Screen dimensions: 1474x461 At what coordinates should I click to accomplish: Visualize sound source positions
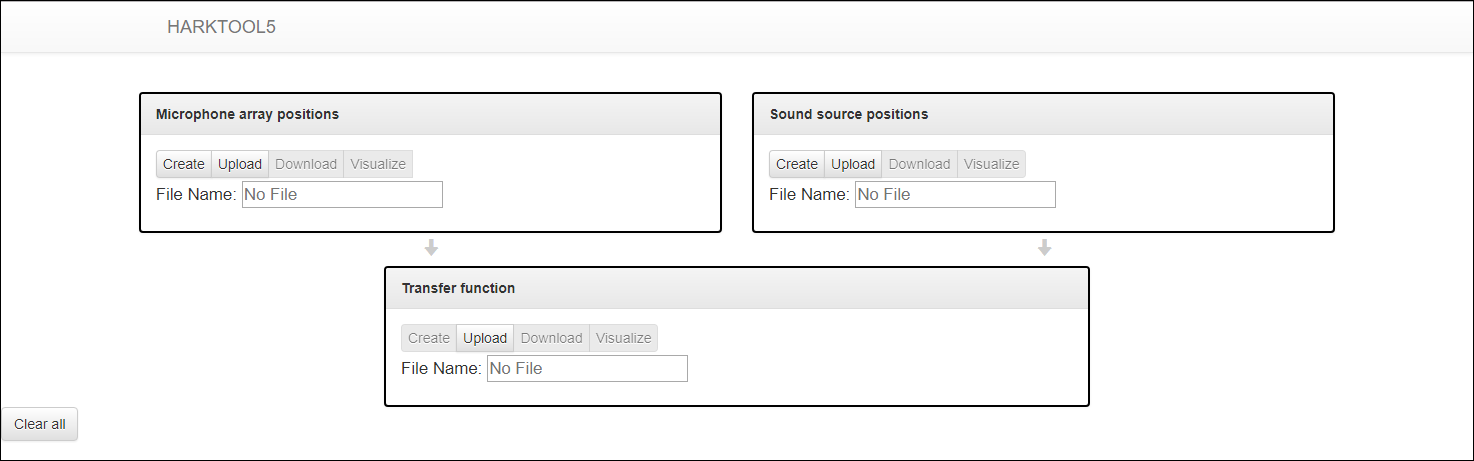[x=991, y=164]
